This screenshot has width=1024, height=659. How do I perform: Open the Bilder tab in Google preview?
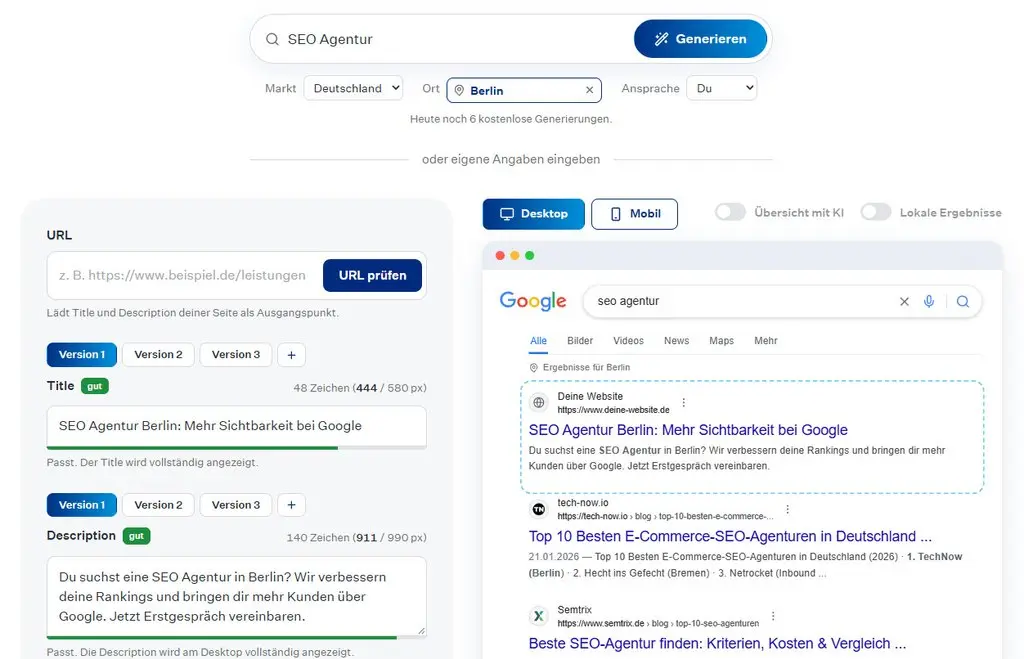[x=580, y=341]
